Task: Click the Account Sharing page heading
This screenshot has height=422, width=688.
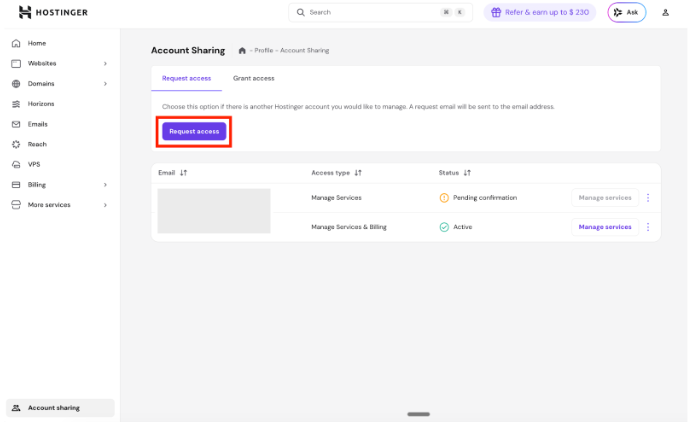Action: point(188,50)
